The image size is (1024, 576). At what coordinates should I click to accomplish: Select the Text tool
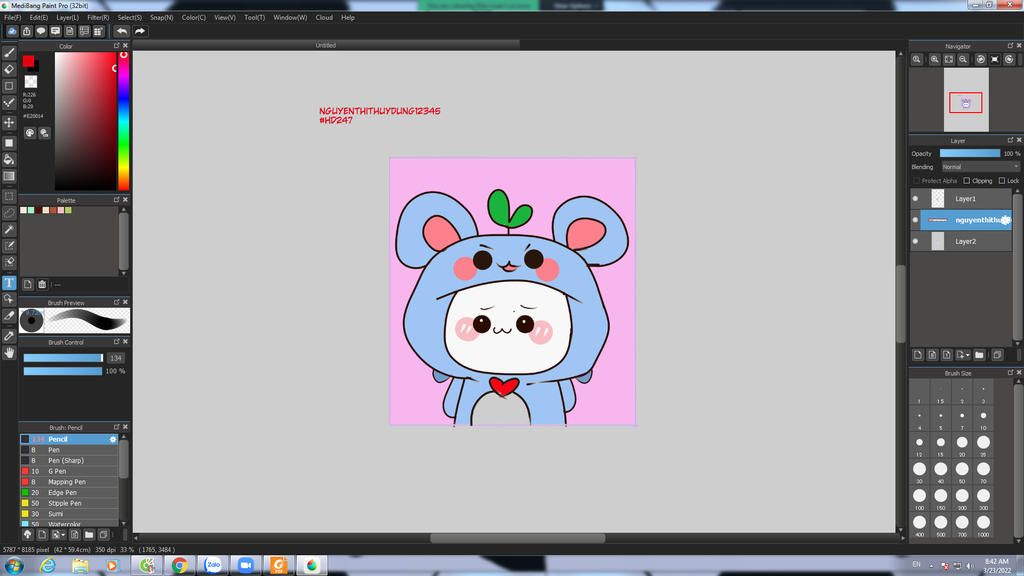click(x=9, y=282)
